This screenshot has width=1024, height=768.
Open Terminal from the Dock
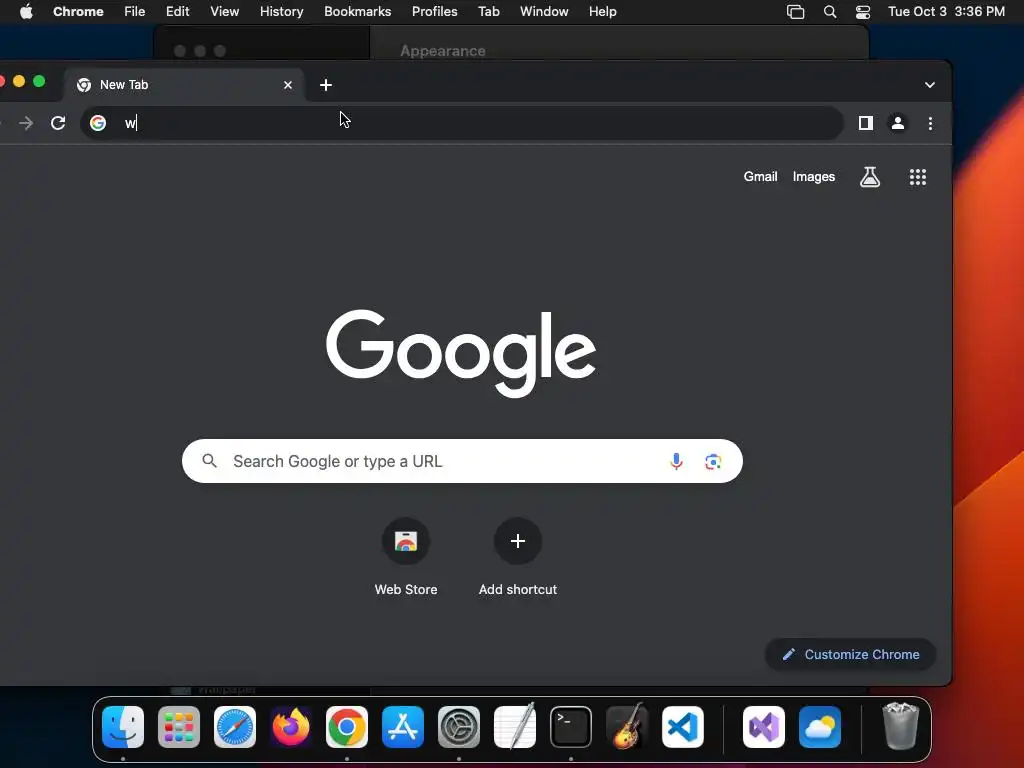pyautogui.click(x=571, y=727)
